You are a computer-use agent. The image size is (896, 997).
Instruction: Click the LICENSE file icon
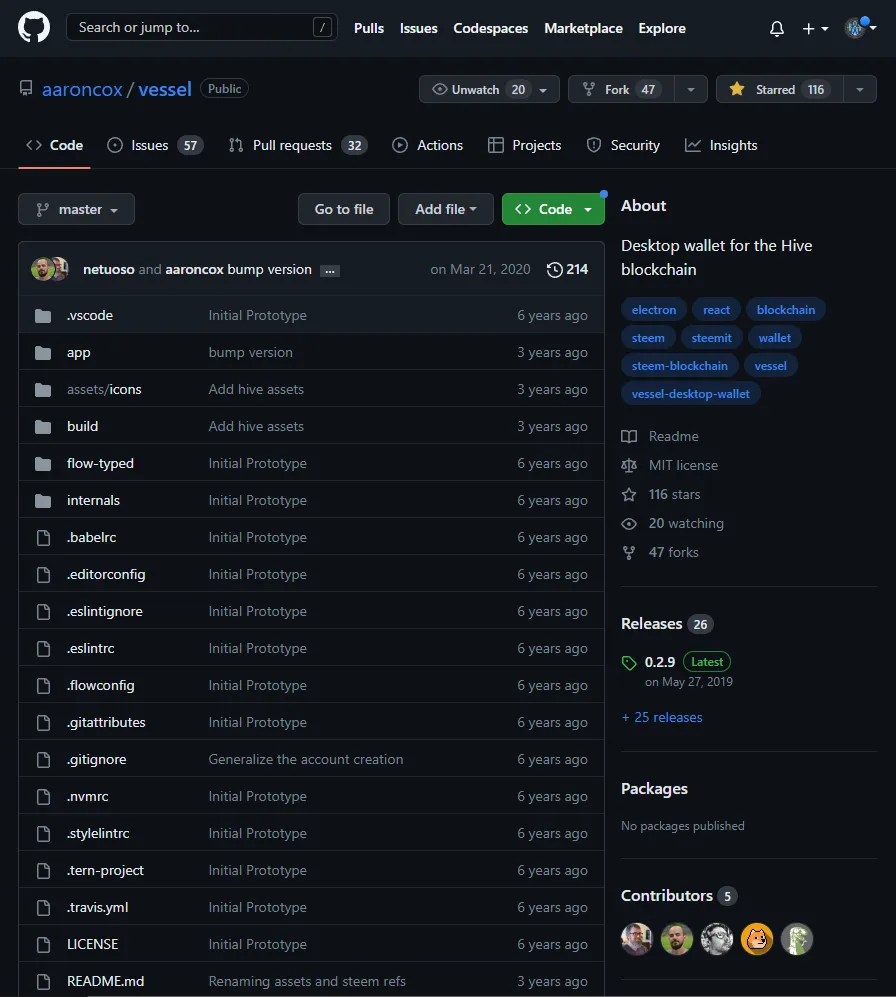43,945
